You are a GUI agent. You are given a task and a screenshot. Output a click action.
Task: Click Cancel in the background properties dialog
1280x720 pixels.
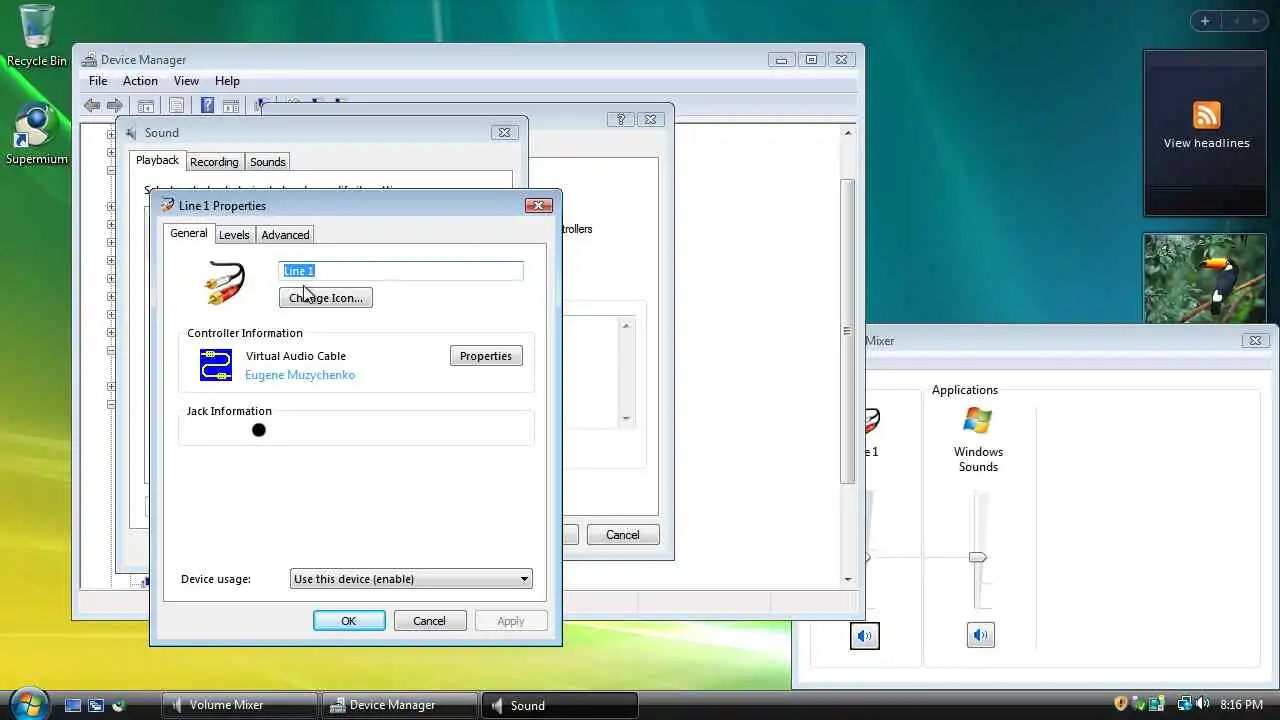(x=622, y=535)
